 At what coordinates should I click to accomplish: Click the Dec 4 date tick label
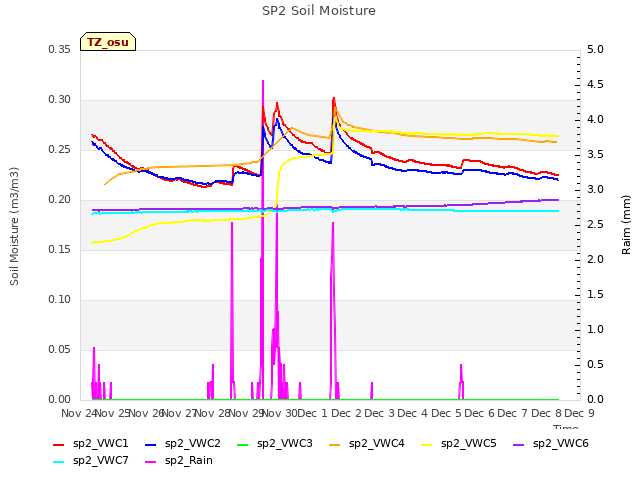pyautogui.click(x=413, y=413)
